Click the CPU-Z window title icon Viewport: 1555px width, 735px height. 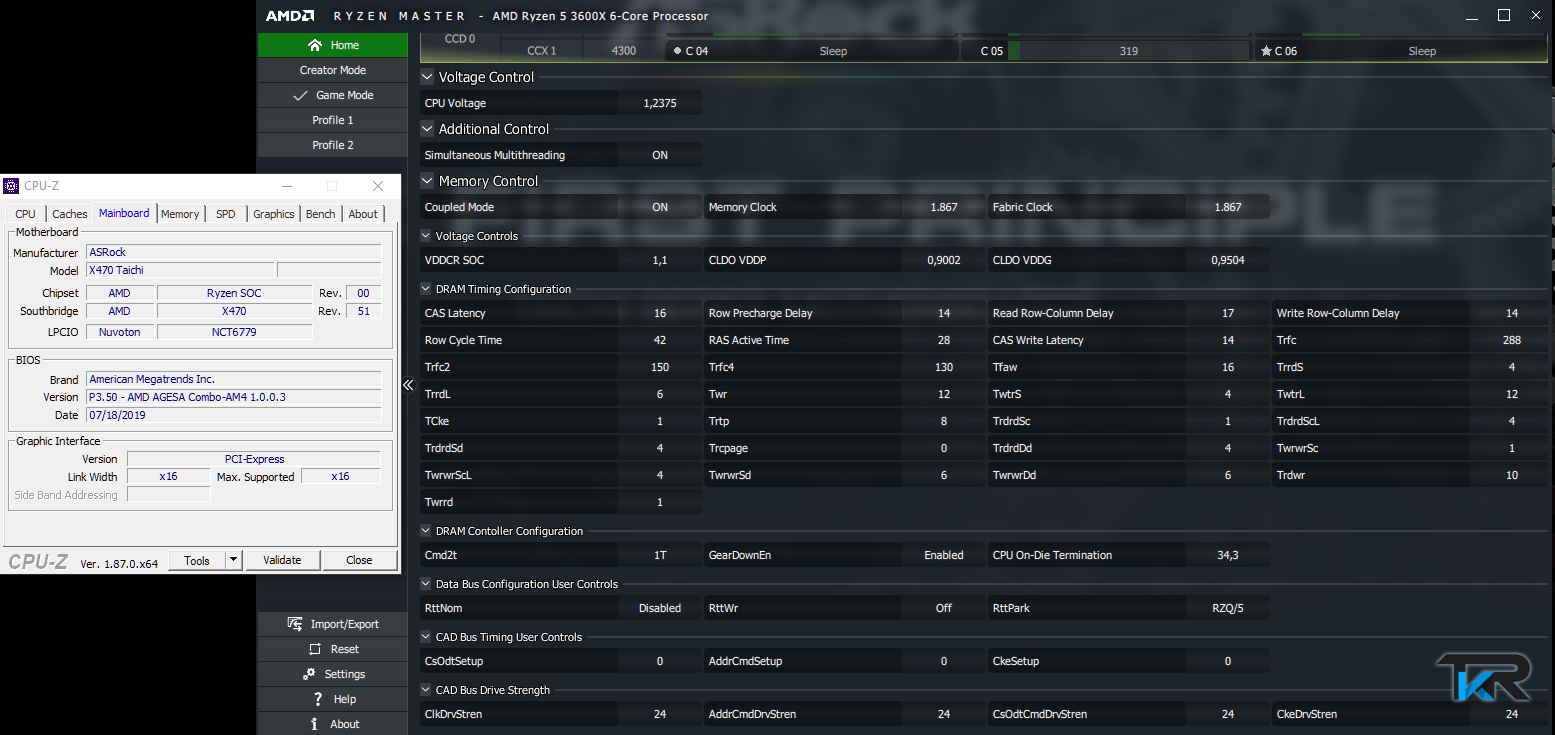(x=11, y=186)
